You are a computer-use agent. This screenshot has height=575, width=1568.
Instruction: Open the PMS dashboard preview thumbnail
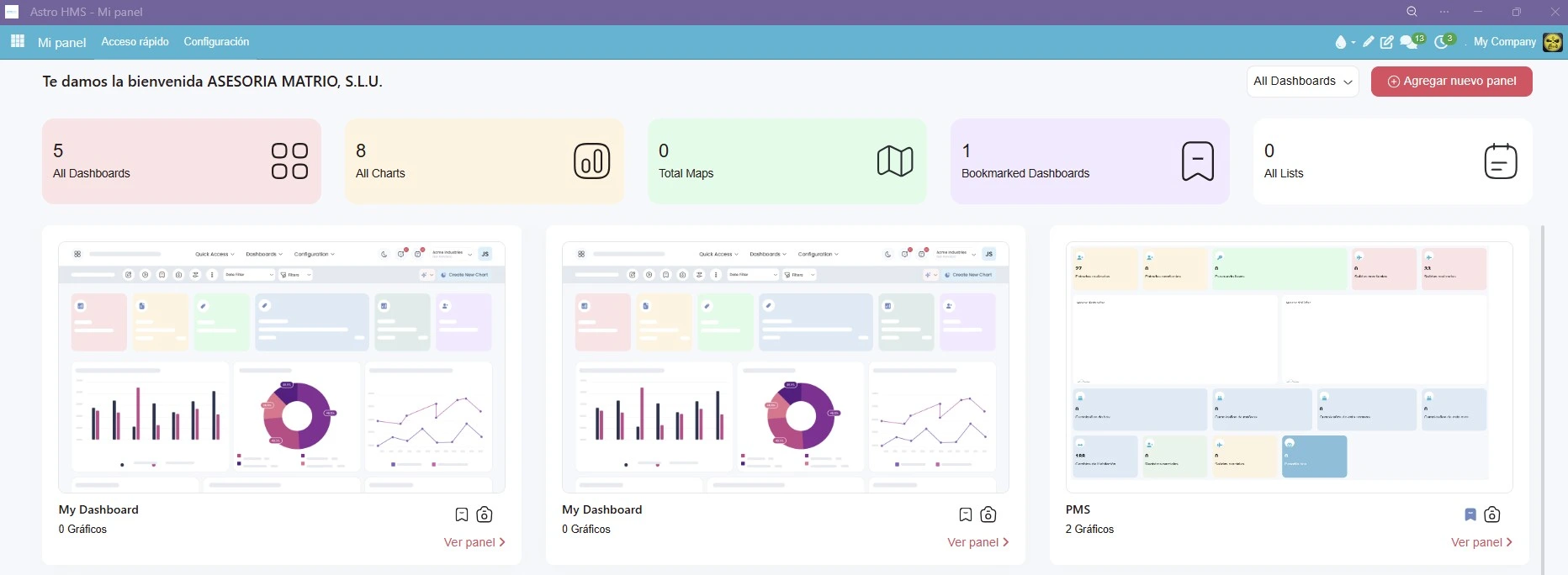click(x=1289, y=367)
